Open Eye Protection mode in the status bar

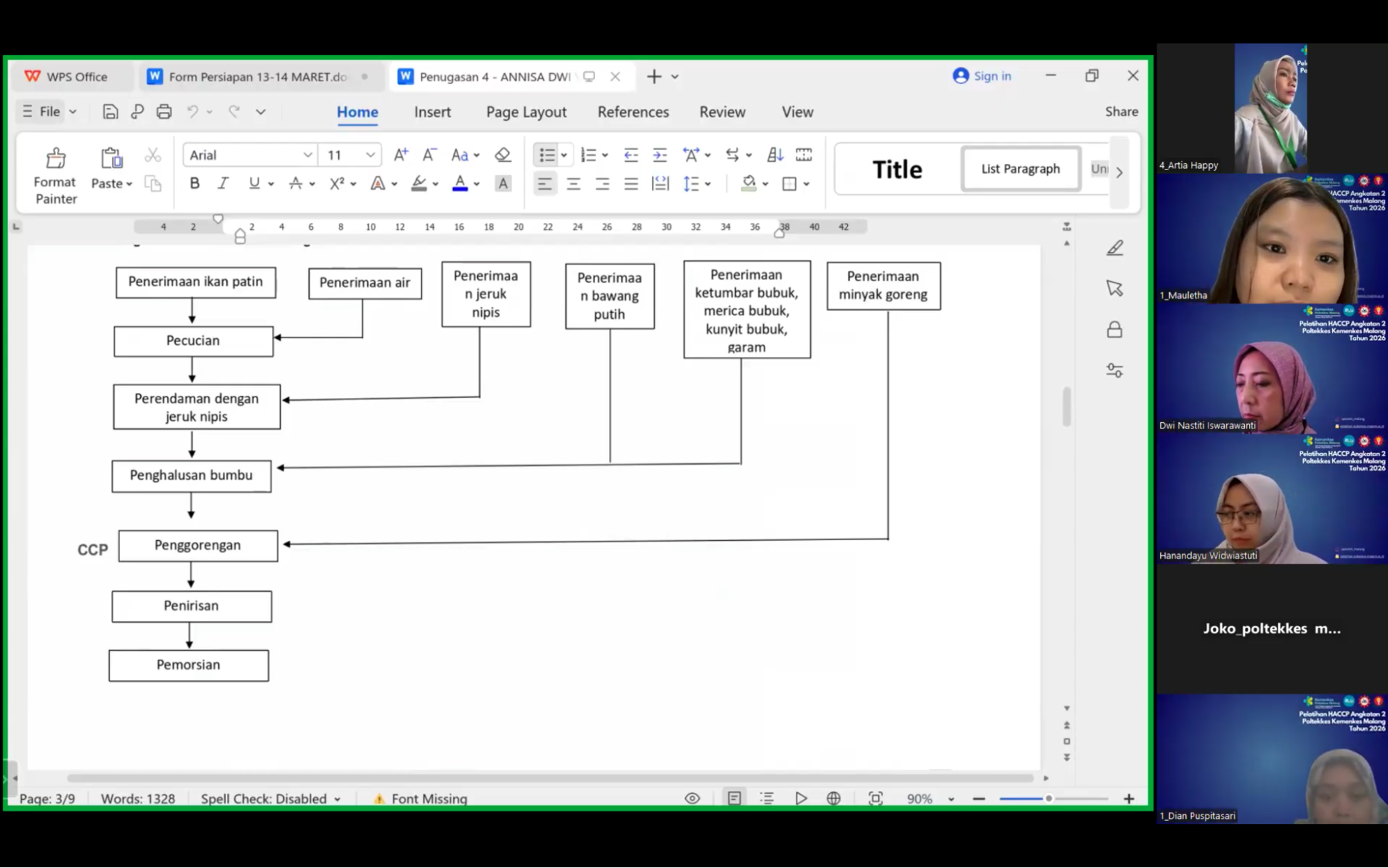[x=692, y=799]
